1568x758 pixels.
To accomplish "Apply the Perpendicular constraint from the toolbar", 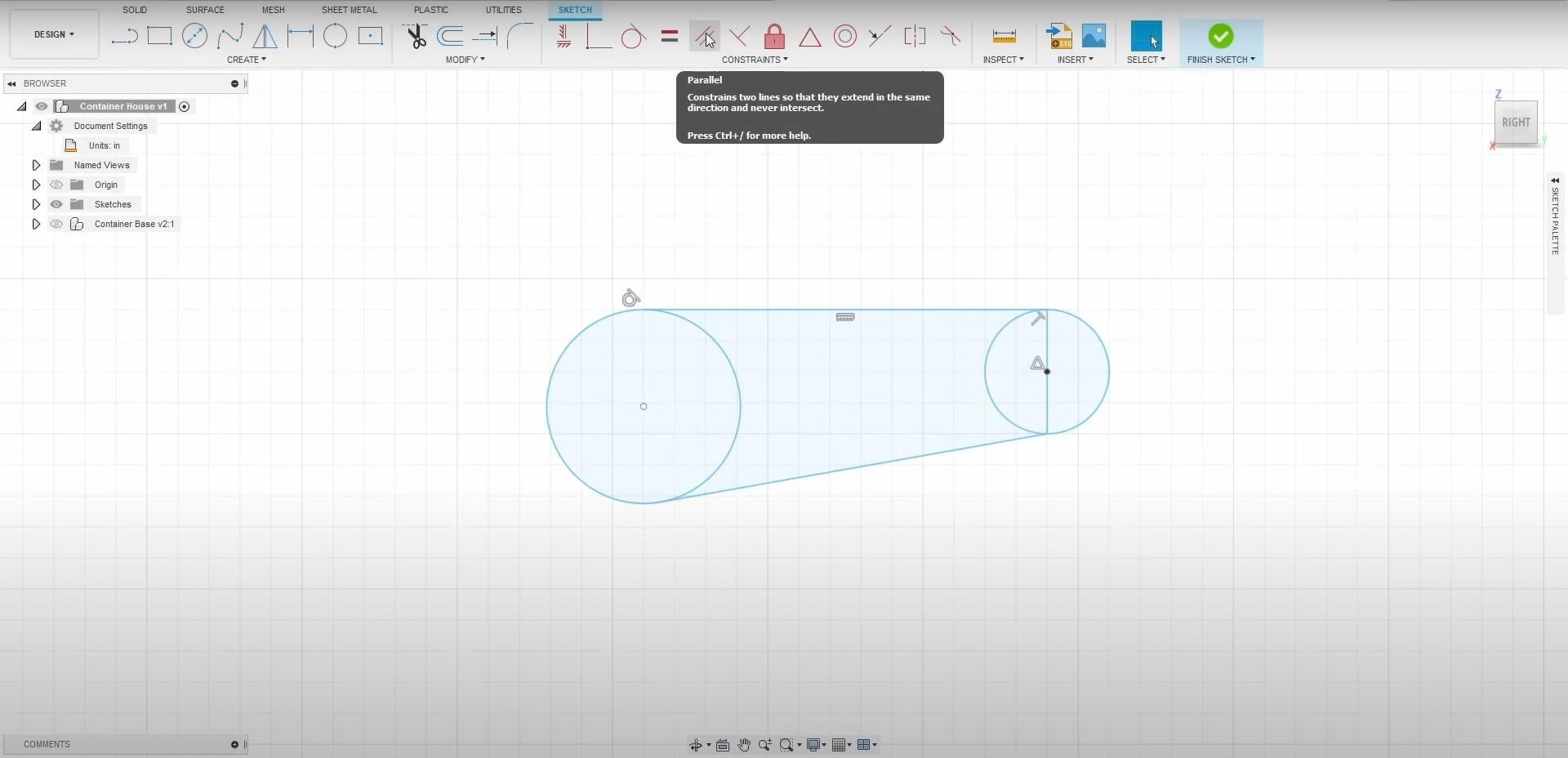I will coord(739,36).
